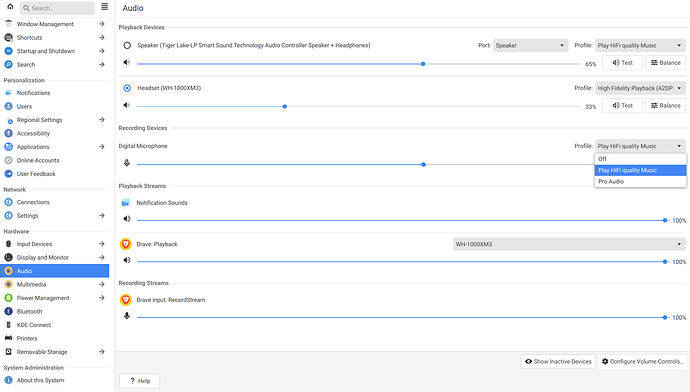
Task: Open Search settings category
Action: click(55, 65)
